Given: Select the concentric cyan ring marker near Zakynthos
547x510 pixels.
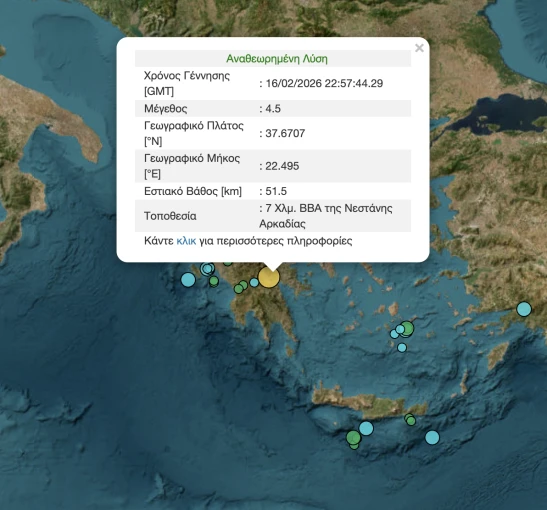Looking at the screenshot, I should (x=208, y=269).
